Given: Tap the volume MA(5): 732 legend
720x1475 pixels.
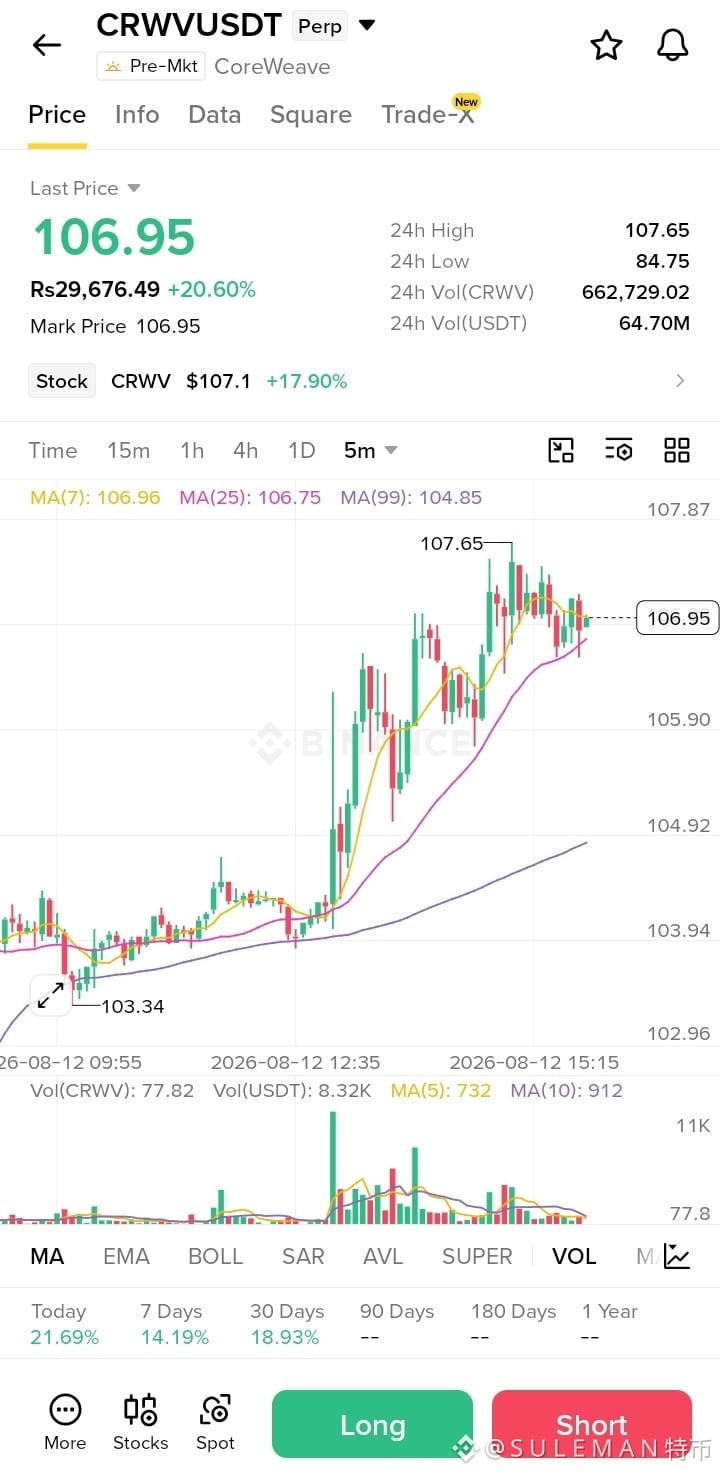Looking at the screenshot, I should [441, 1090].
